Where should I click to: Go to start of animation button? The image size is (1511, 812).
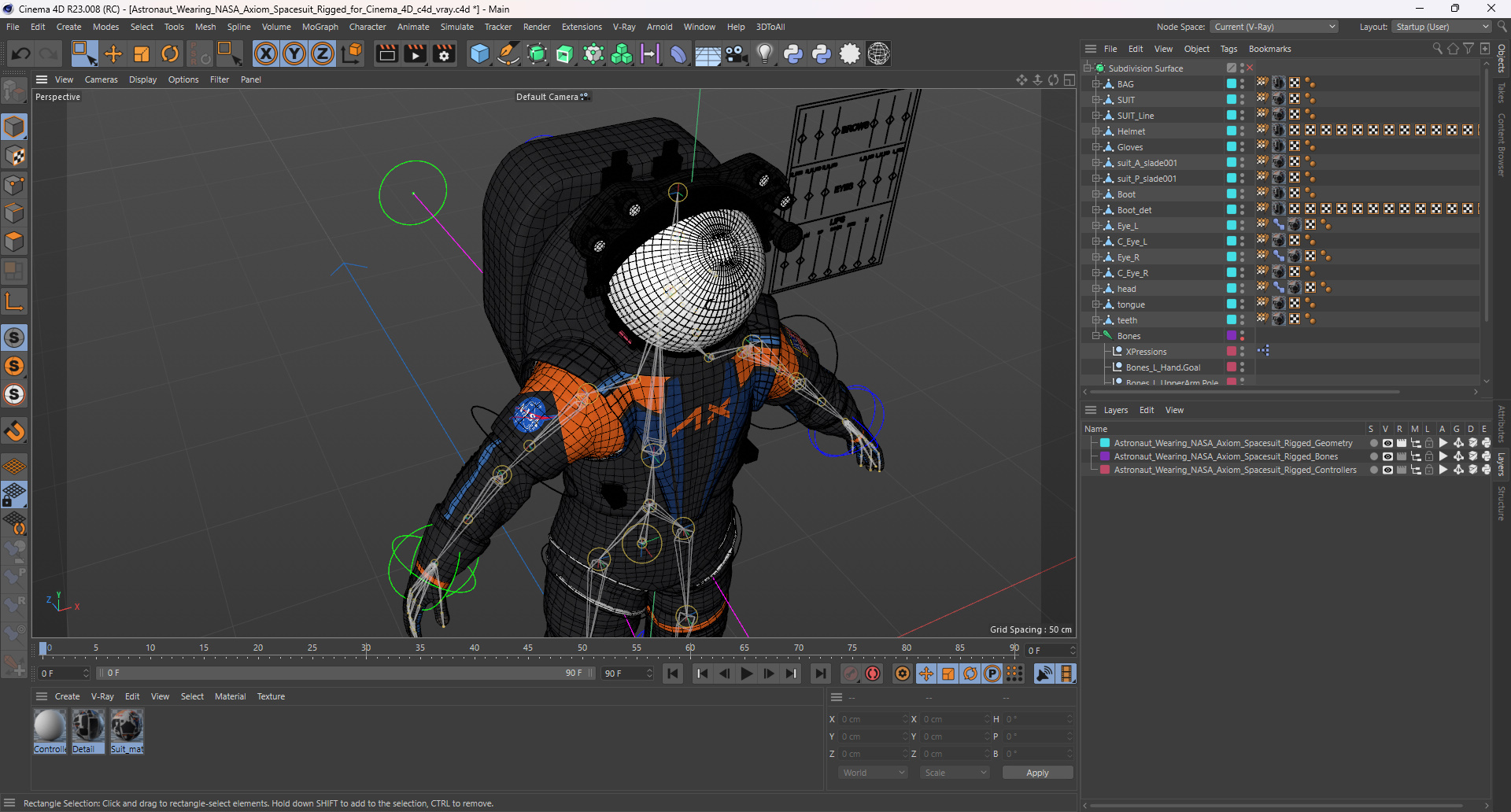(x=673, y=674)
